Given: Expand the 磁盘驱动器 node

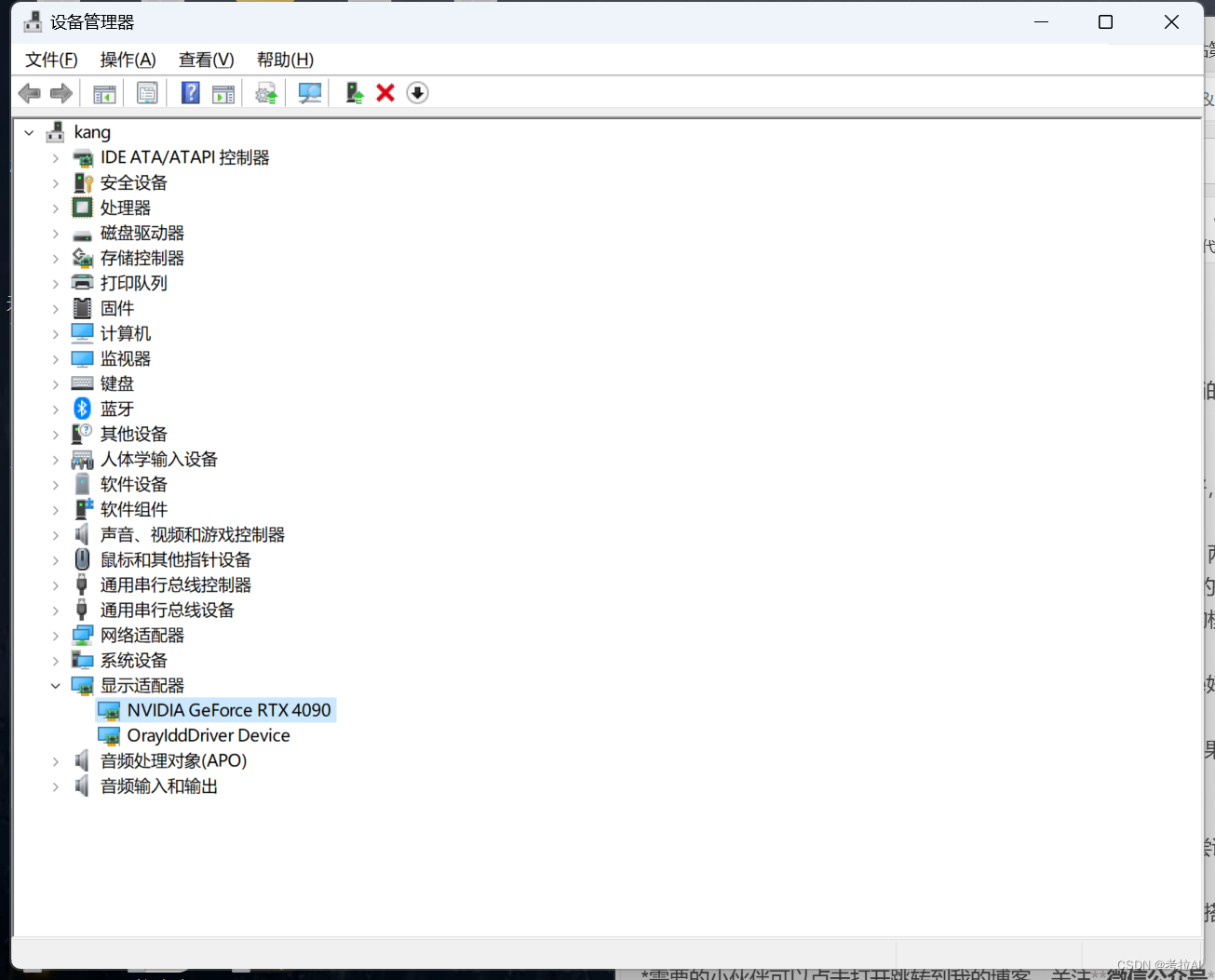Looking at the screenshot, I should click(x=55, y=233).
